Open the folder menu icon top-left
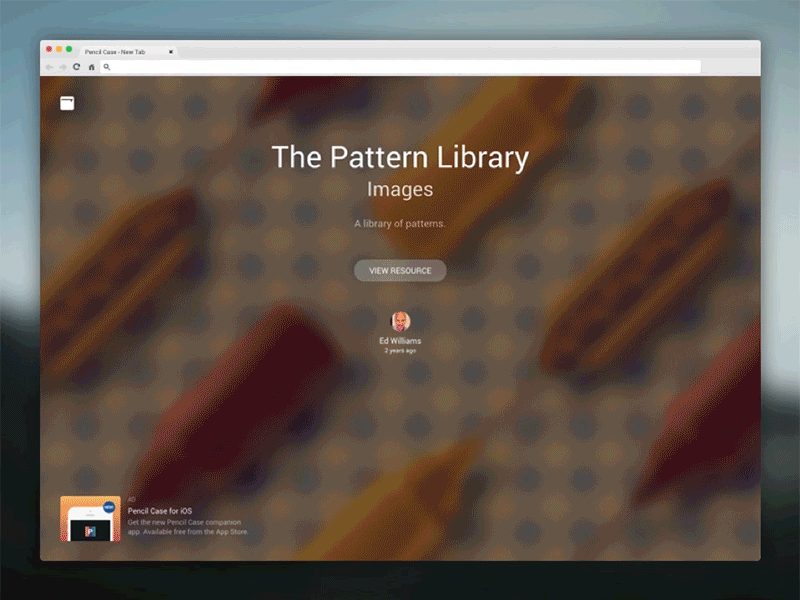Screen dimensions: 800x600 coord(66,102)
